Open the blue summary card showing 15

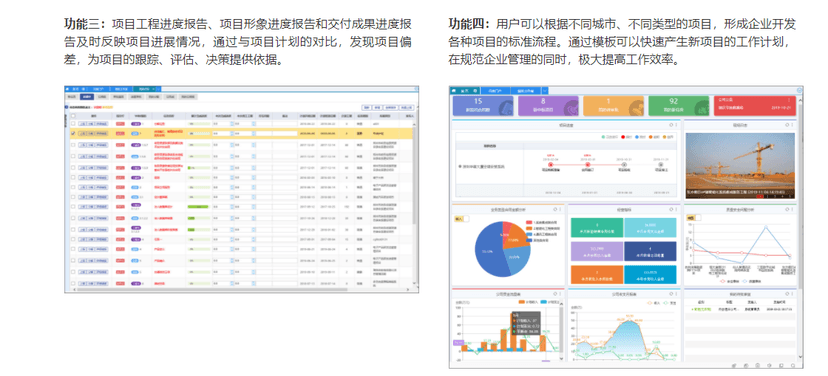[x=483, y=106]
